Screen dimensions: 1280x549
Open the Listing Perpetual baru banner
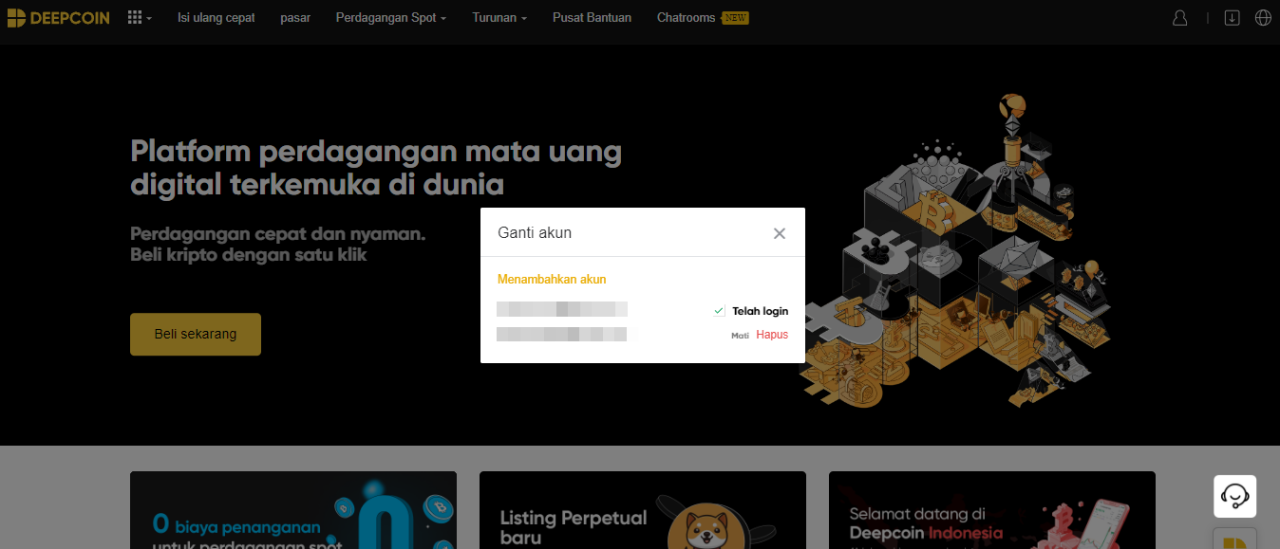(642, 510)
